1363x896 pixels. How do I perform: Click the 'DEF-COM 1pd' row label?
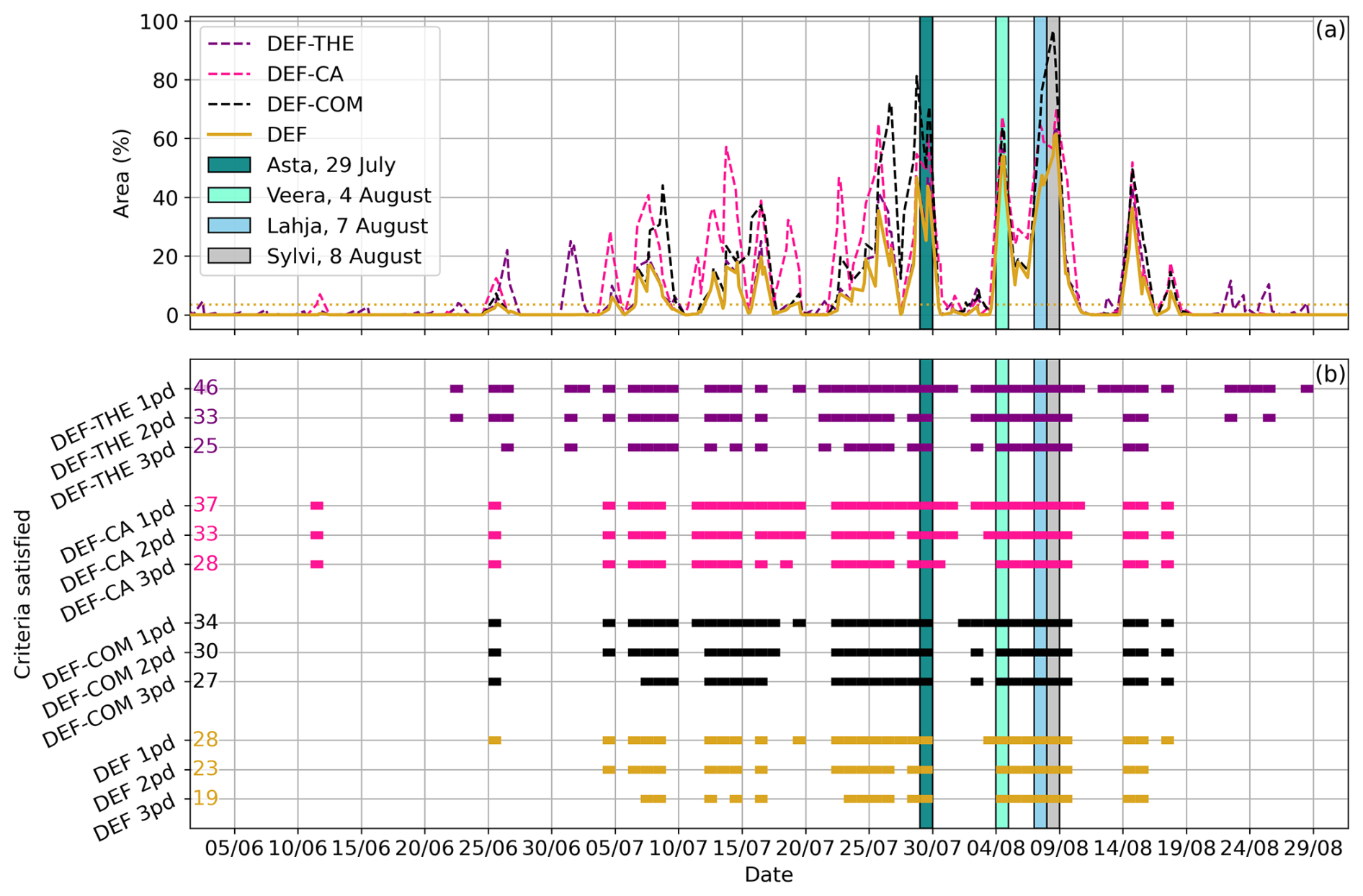click(109, 653)
